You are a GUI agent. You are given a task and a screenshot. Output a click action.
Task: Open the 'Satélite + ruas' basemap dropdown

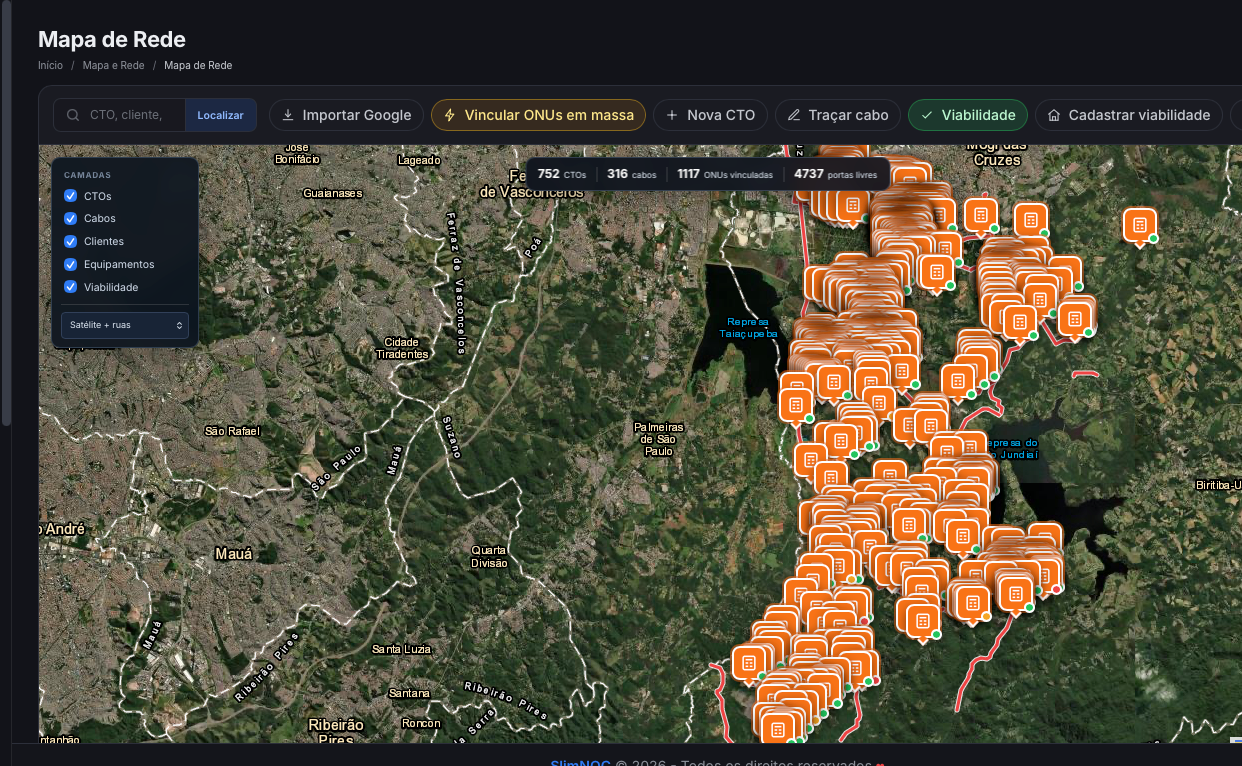pyautogui.click(x=125, y=325)
